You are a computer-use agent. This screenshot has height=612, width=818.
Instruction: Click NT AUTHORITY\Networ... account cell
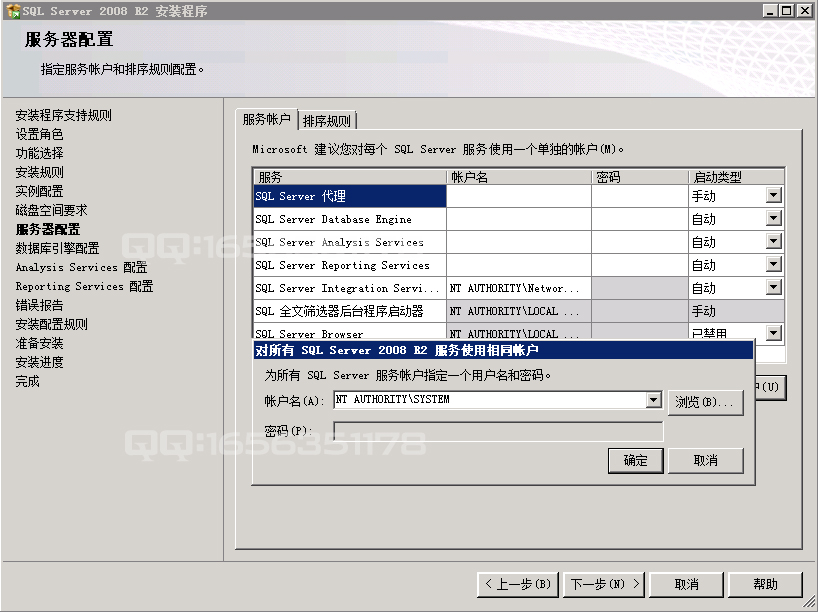pos(519,288)
